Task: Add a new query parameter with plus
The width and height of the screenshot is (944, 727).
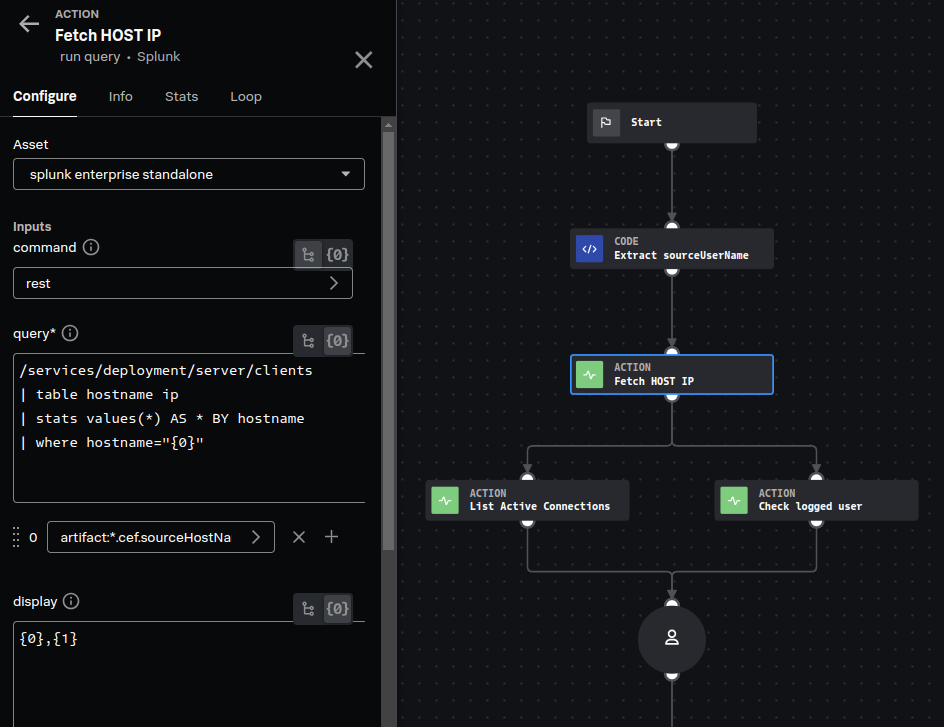Action: click(x=332, y=537)
